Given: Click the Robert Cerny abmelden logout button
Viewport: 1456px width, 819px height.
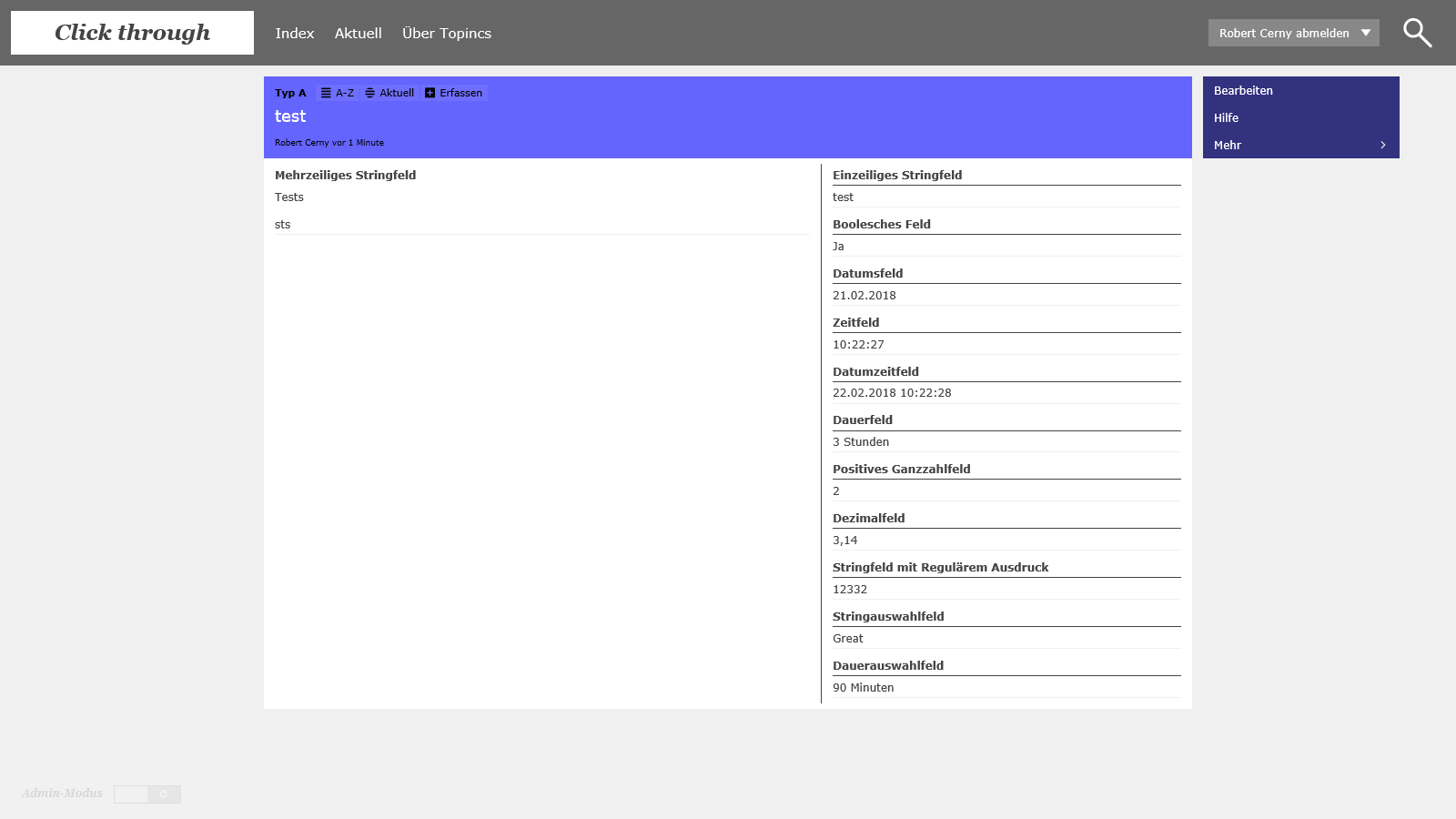Looking at the screenshot, I should click(x=1283, y=33).
